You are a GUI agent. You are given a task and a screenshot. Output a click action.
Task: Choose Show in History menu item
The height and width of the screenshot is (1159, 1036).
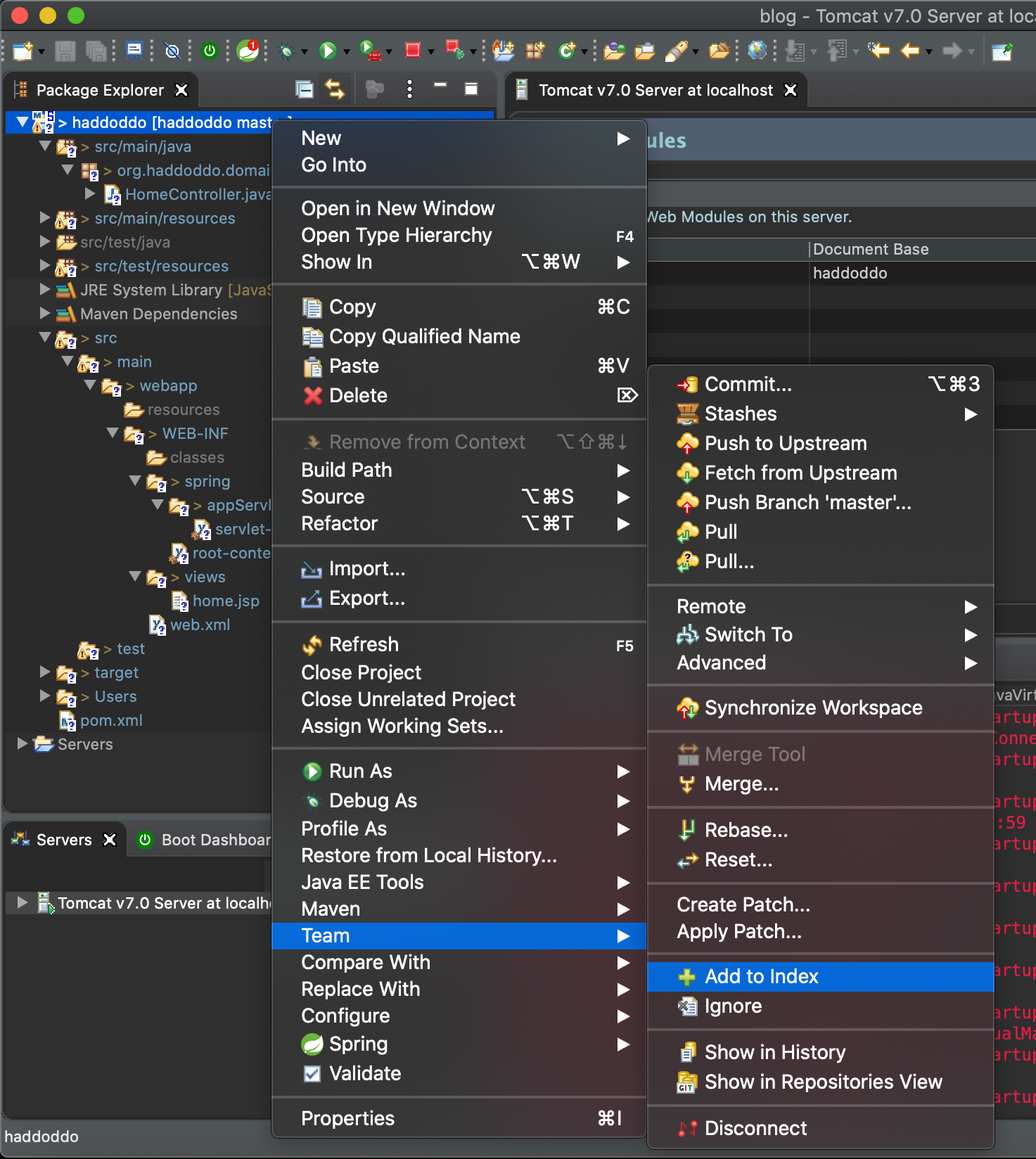pyautogui.click(x=820, y=1053)
